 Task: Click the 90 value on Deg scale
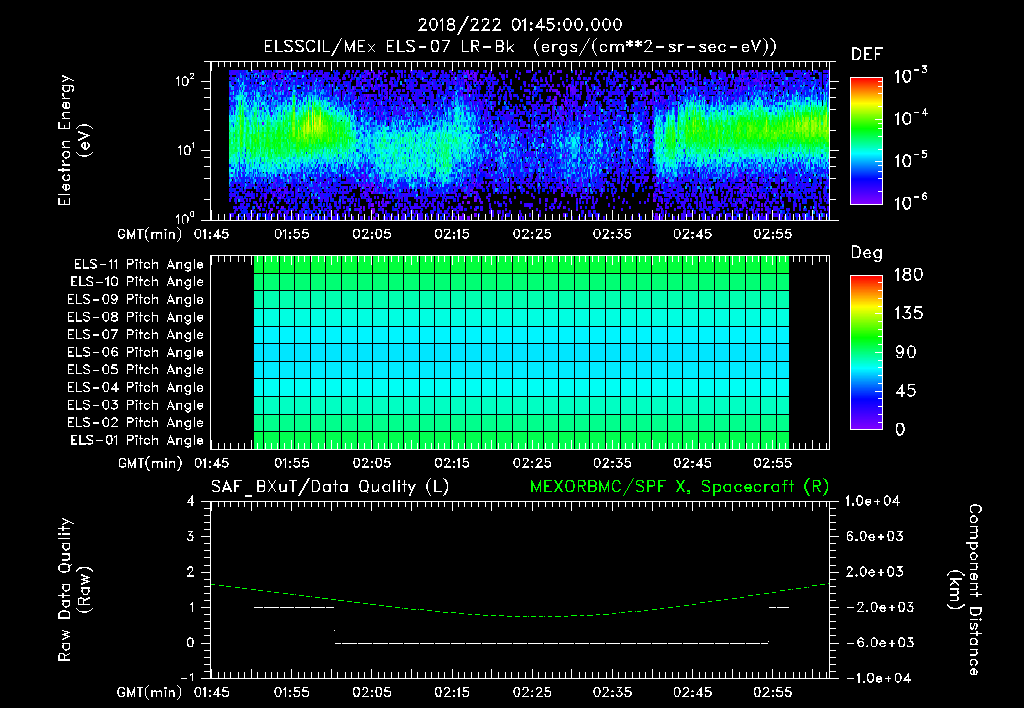pyautogui.click(x=906, y=353)
